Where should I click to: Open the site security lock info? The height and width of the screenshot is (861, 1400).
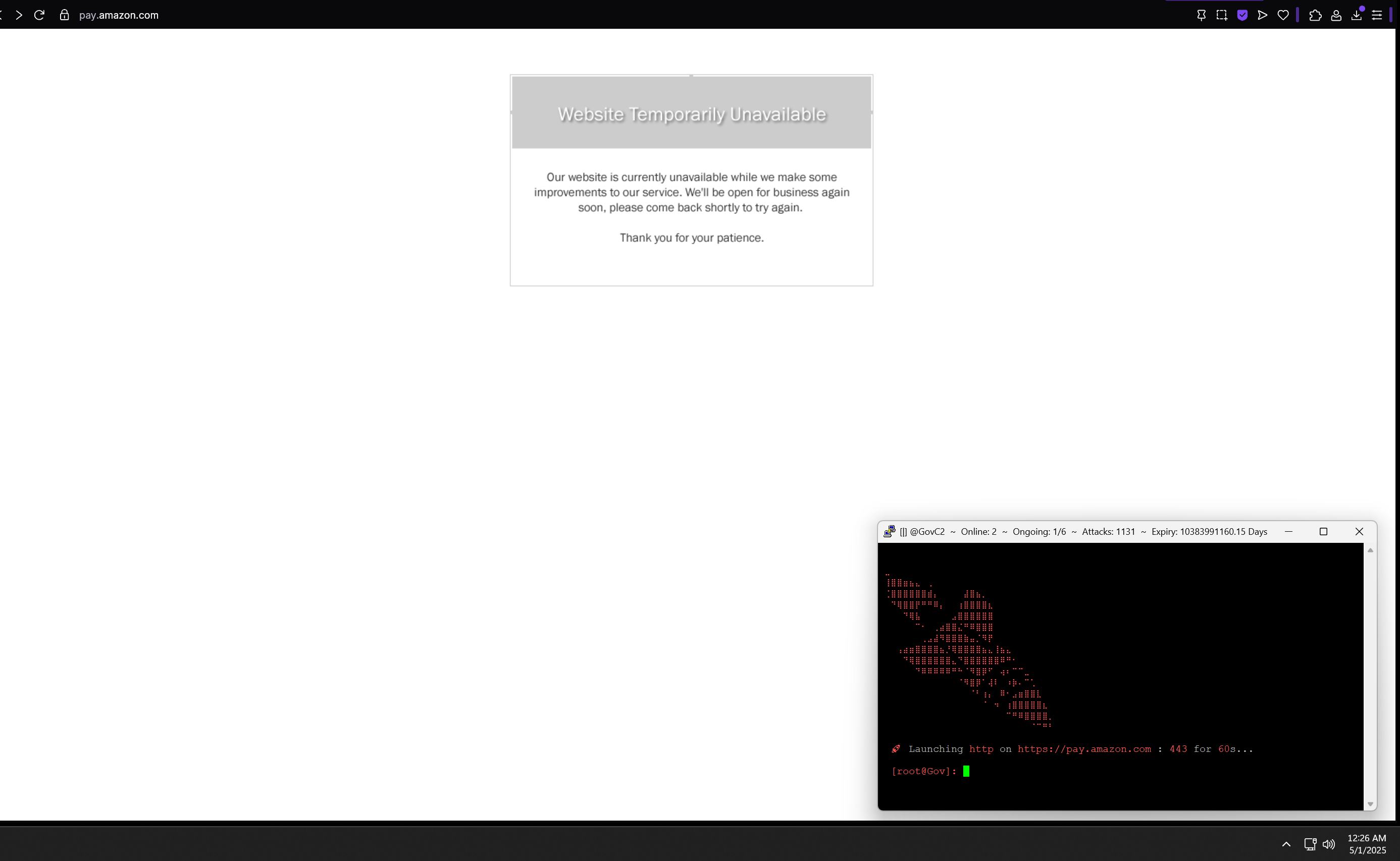click(64, 15)
